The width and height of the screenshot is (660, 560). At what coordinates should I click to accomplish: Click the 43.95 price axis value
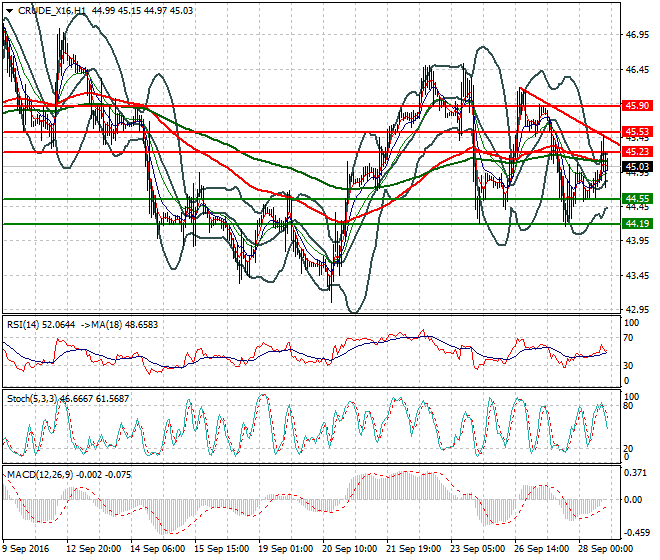click(x=637, y=240)
